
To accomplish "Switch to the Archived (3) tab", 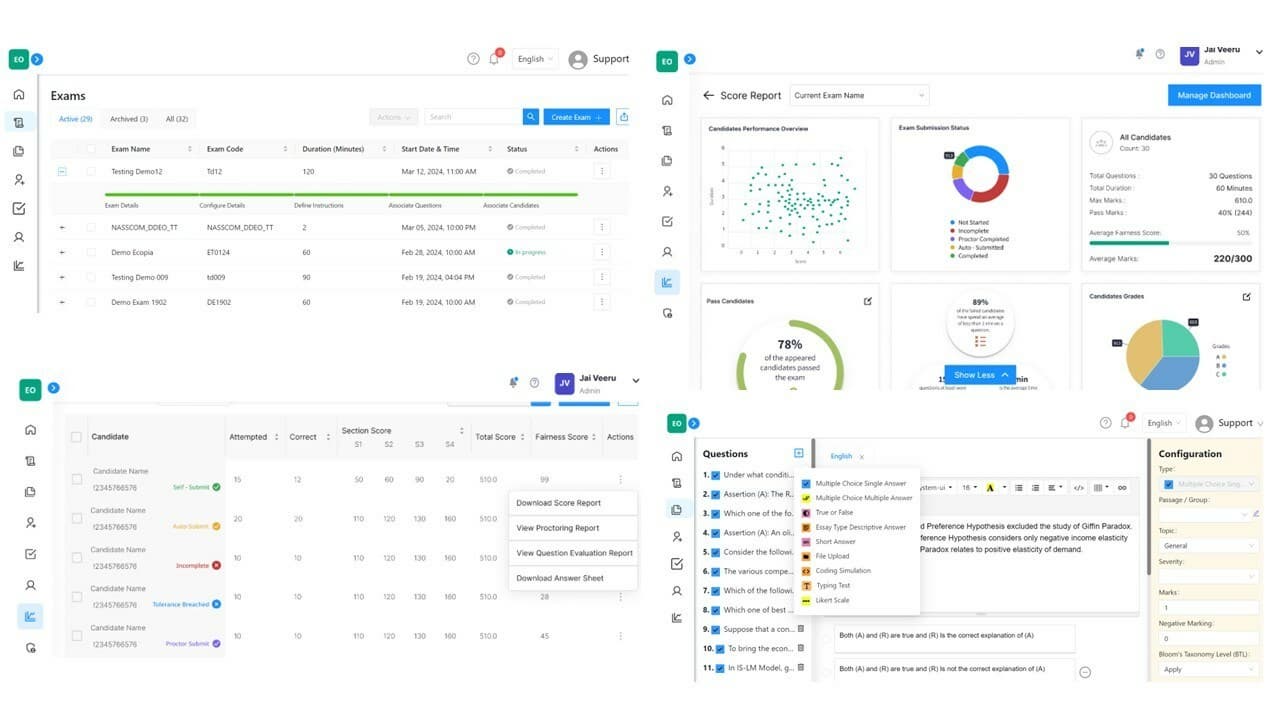I will tap(129, 119).
